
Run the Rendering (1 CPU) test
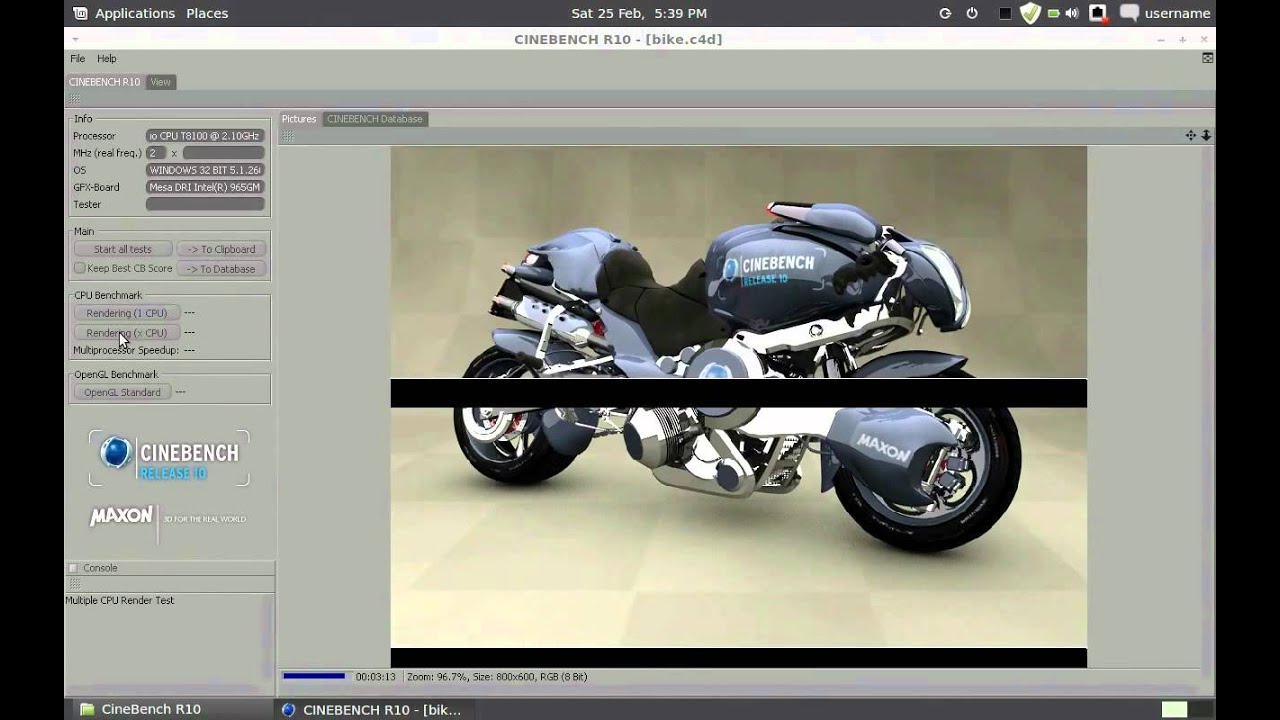point(127,313)
